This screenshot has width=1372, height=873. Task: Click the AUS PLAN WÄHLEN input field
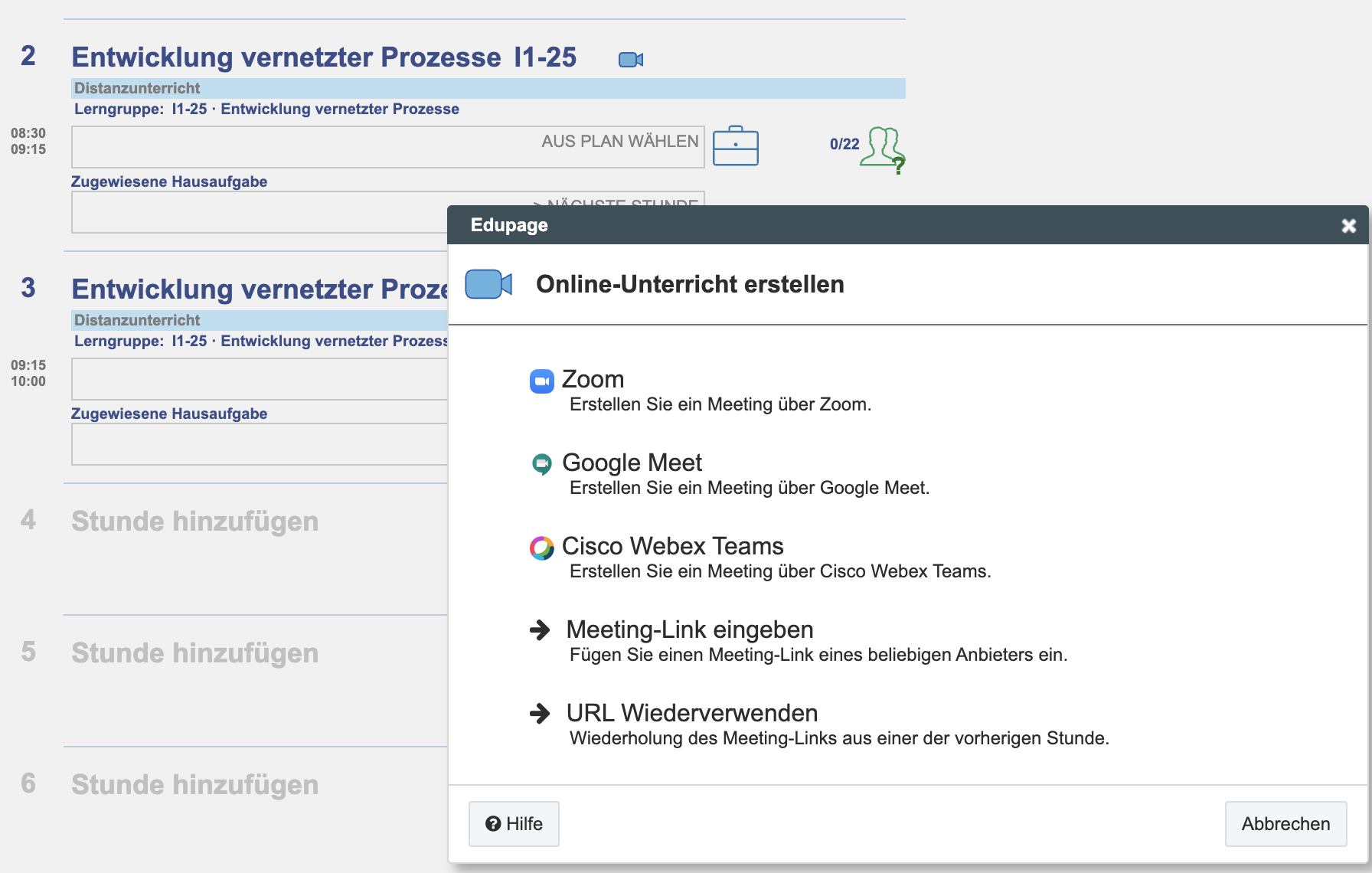(387, 147)
